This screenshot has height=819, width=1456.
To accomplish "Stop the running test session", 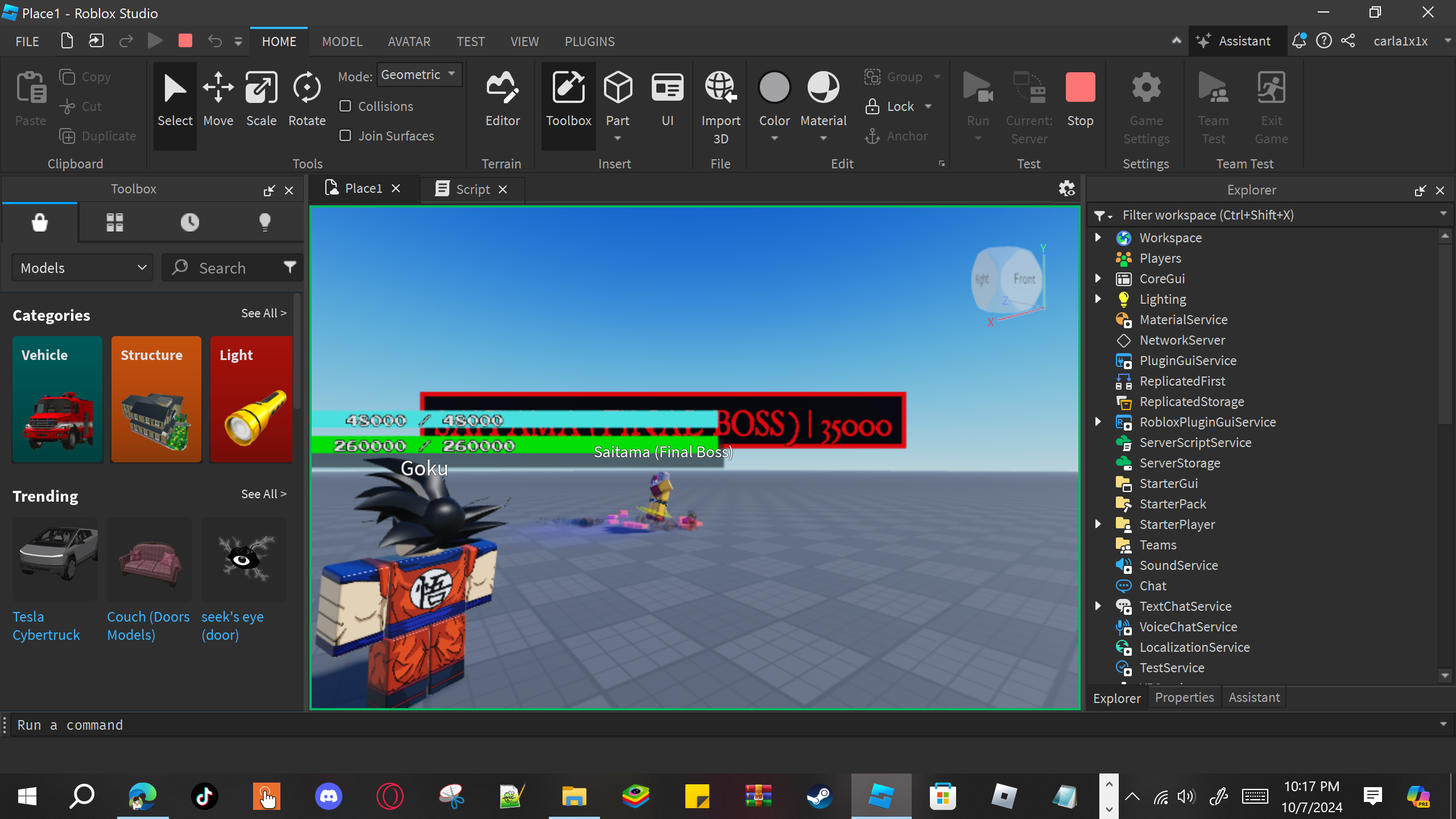I will (1079, 100).
